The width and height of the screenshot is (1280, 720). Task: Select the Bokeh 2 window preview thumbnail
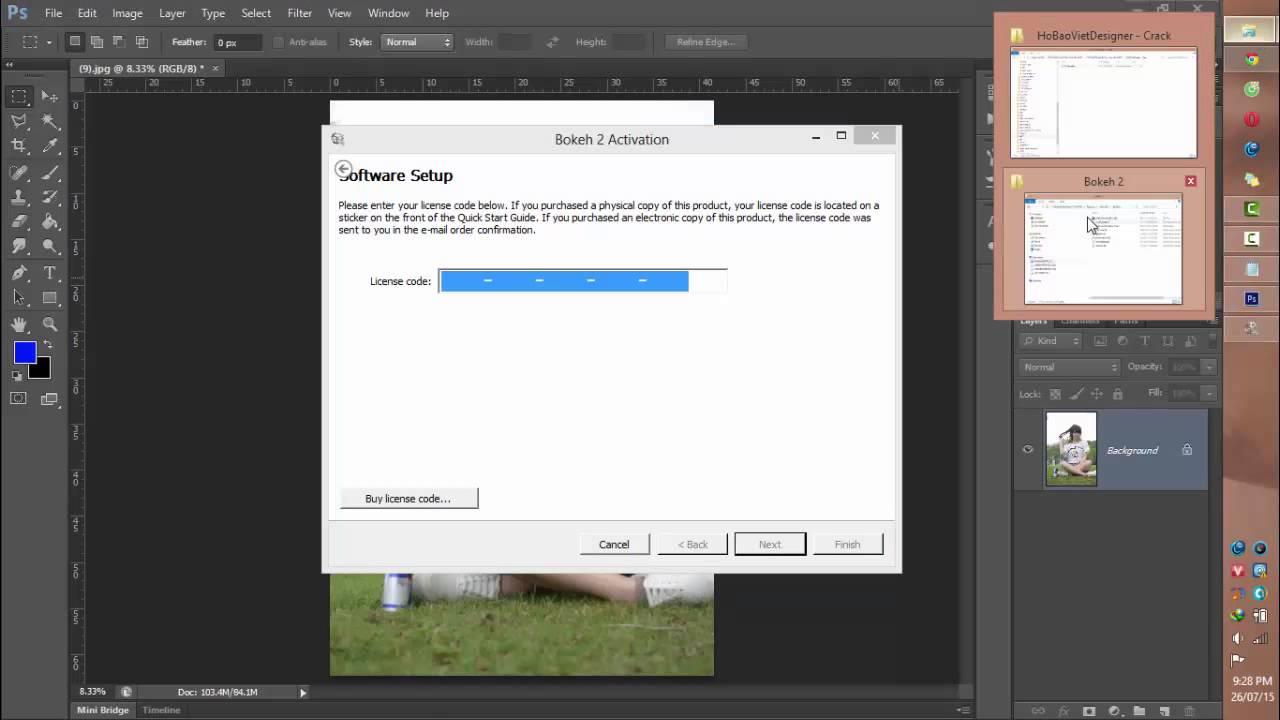coord(1103,249)
